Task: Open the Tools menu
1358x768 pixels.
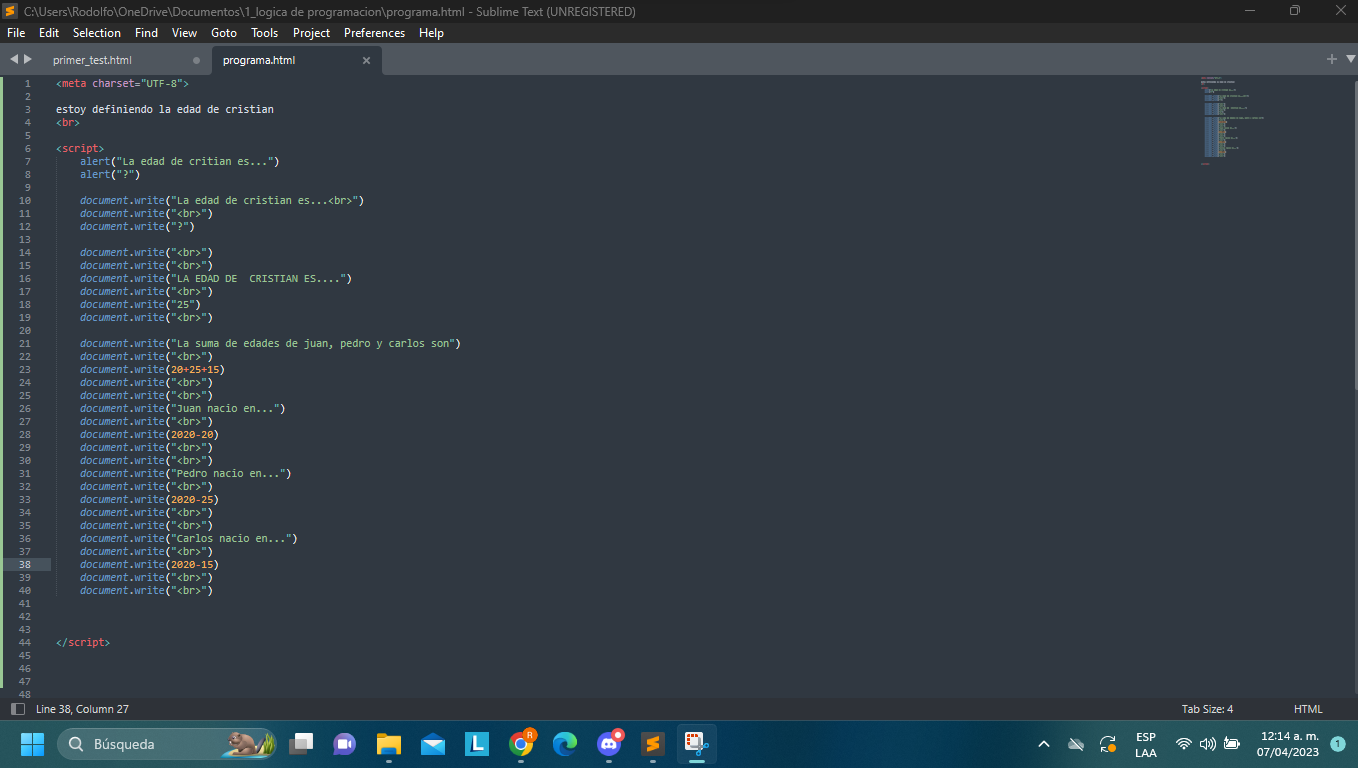Action: pyautogui.click(x=265, y=33)
